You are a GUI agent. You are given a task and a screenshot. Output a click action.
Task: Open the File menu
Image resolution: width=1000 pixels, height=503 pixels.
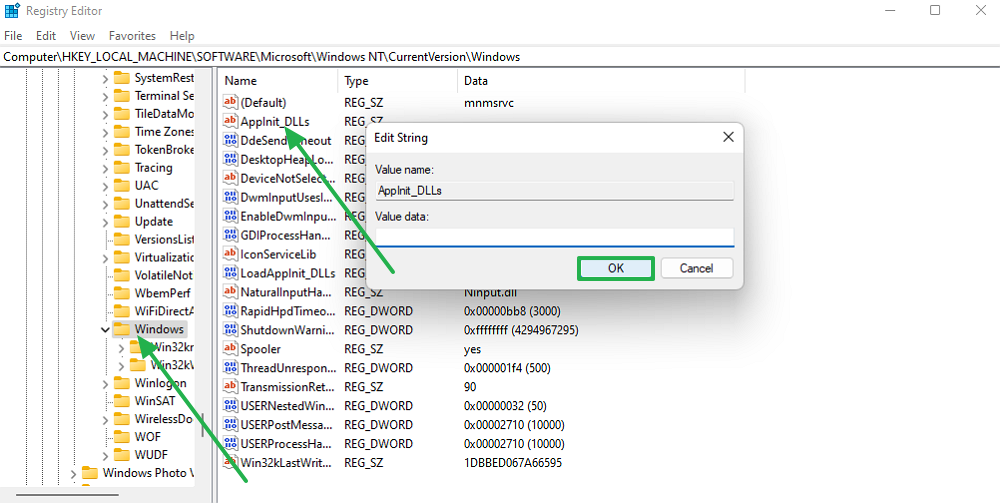pos(13,36)
